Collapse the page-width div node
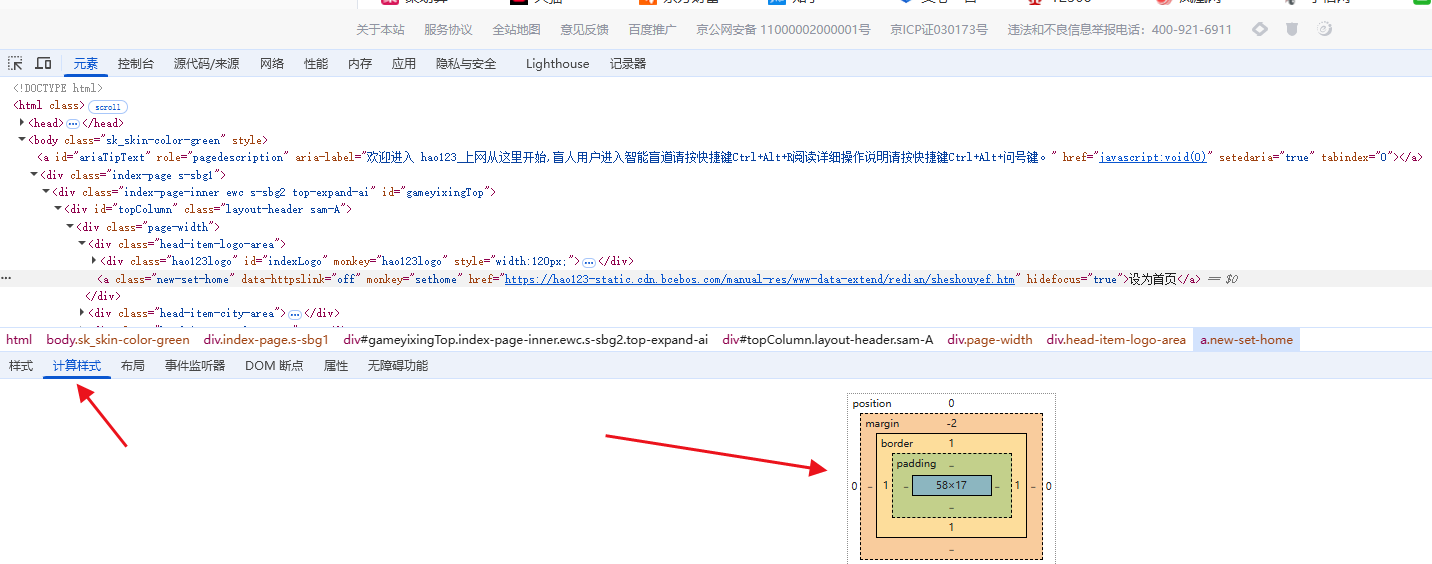Viewport: 1432px width, 564px height. pyautogui.click(x=70, y=226)
